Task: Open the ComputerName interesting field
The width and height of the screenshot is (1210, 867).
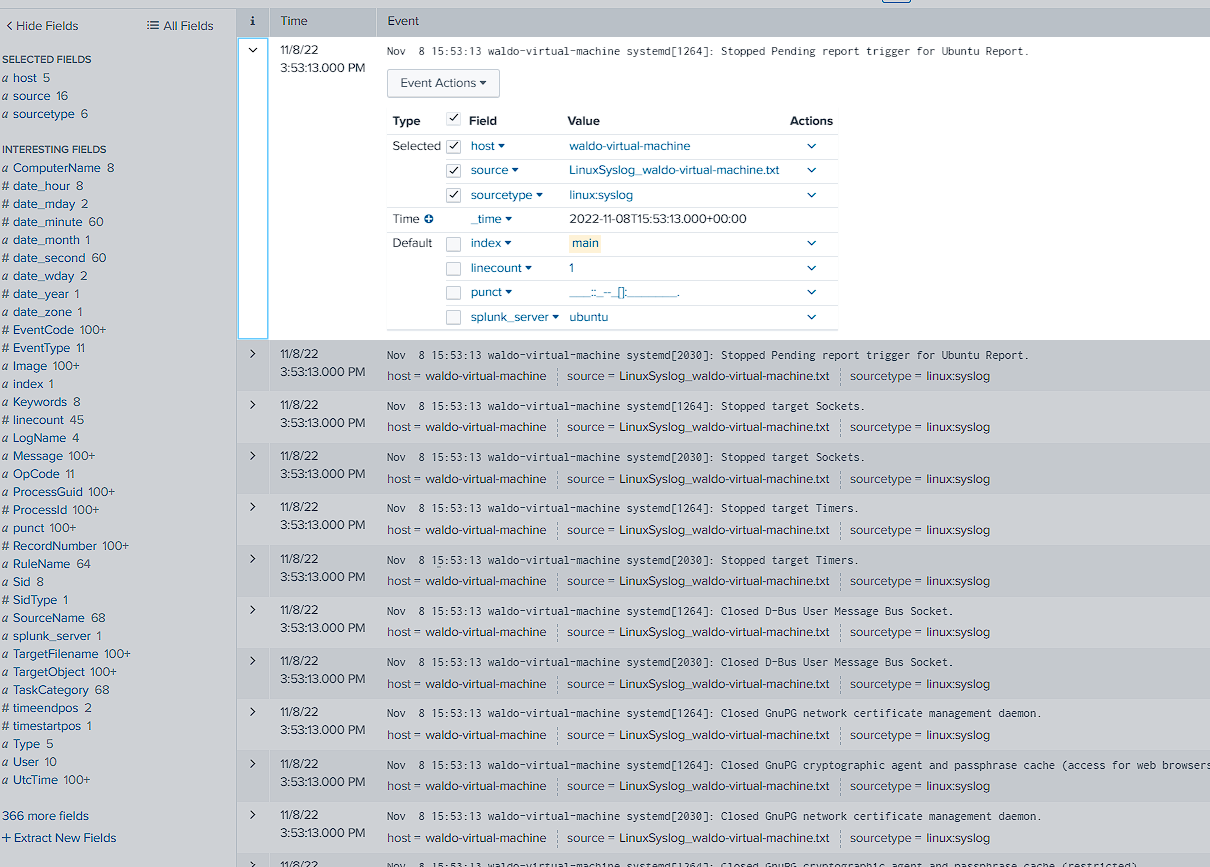Action: point(57,168)
